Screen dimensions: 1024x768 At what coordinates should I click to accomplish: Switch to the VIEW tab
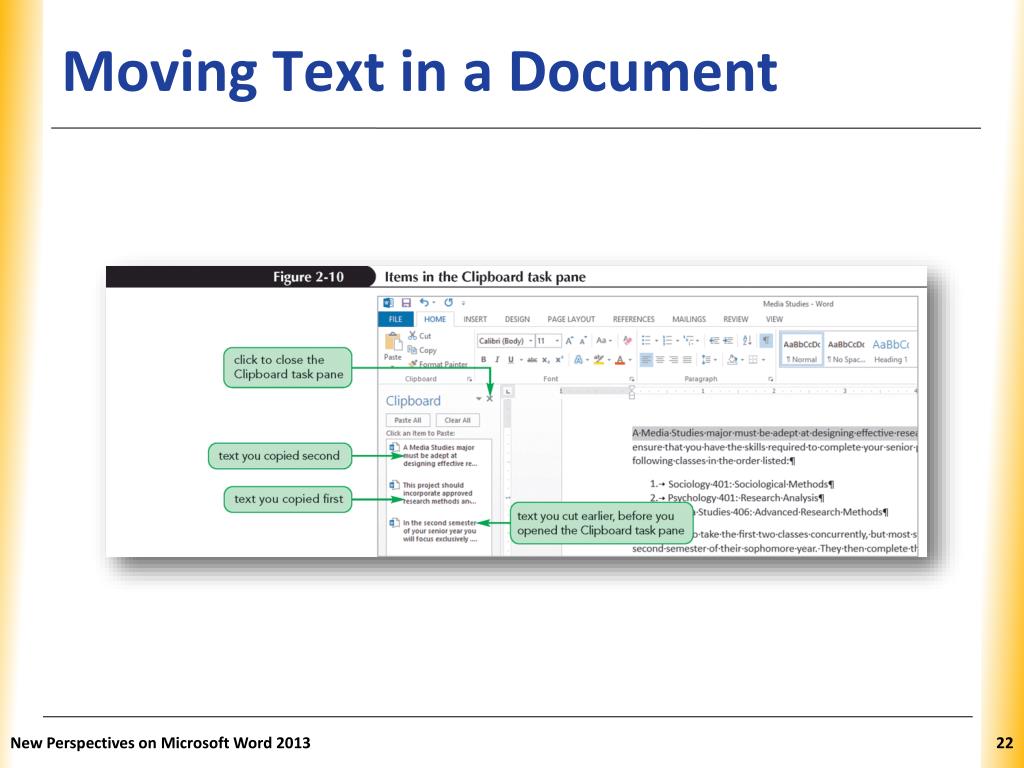775,319
